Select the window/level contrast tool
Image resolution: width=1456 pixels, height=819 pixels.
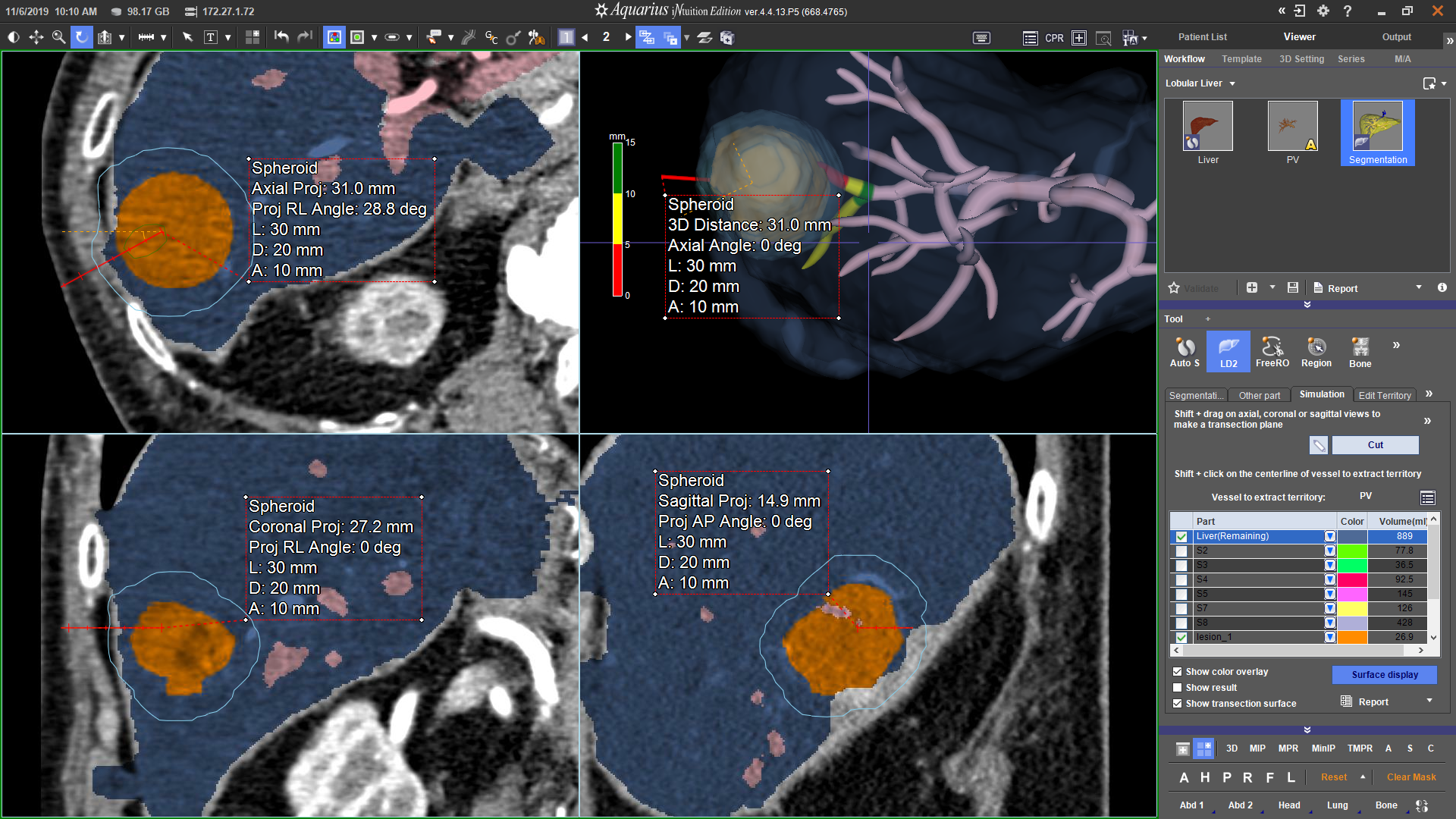click(14, 37)
